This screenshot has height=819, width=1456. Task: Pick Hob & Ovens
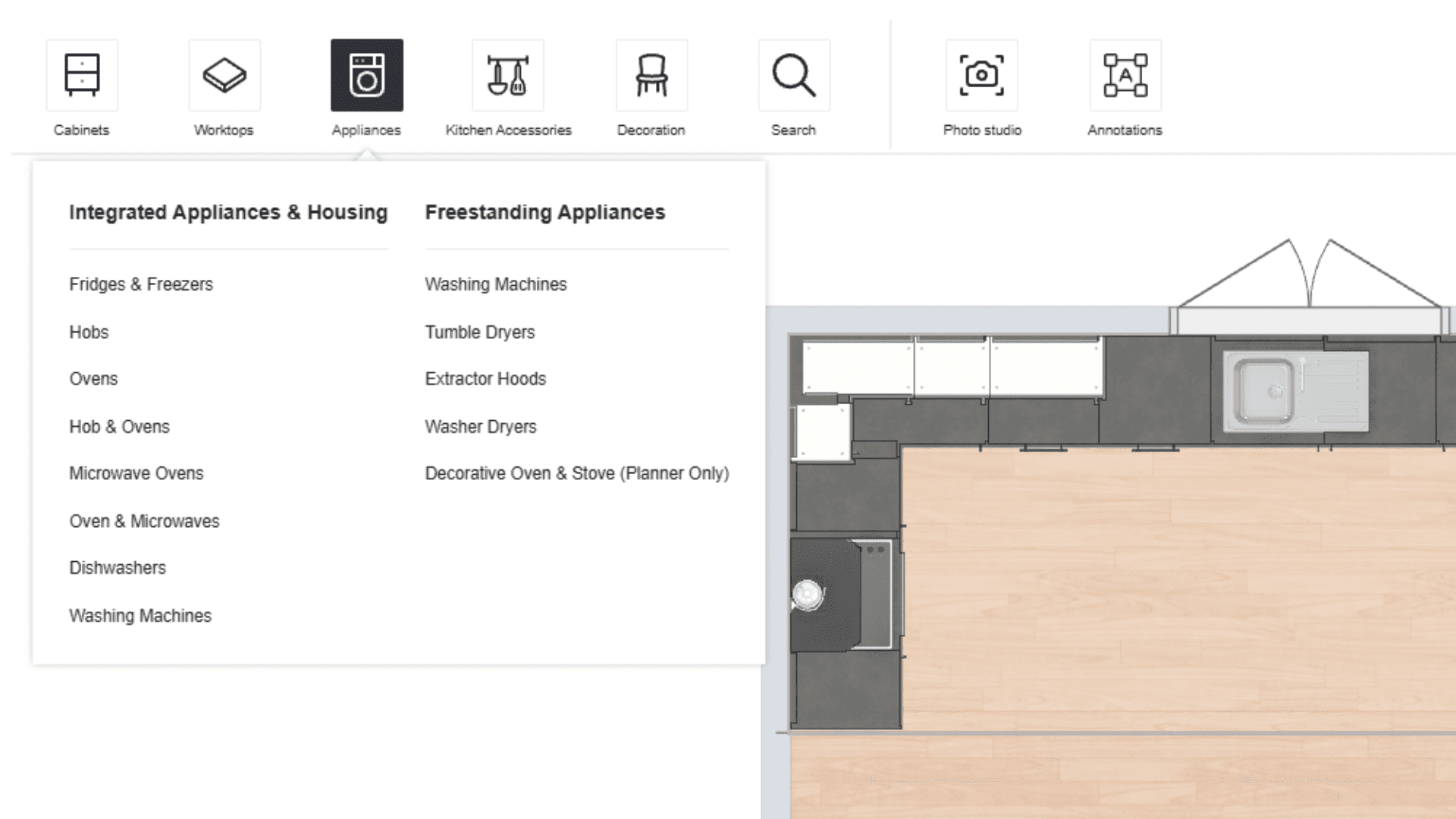coord(119,427)
